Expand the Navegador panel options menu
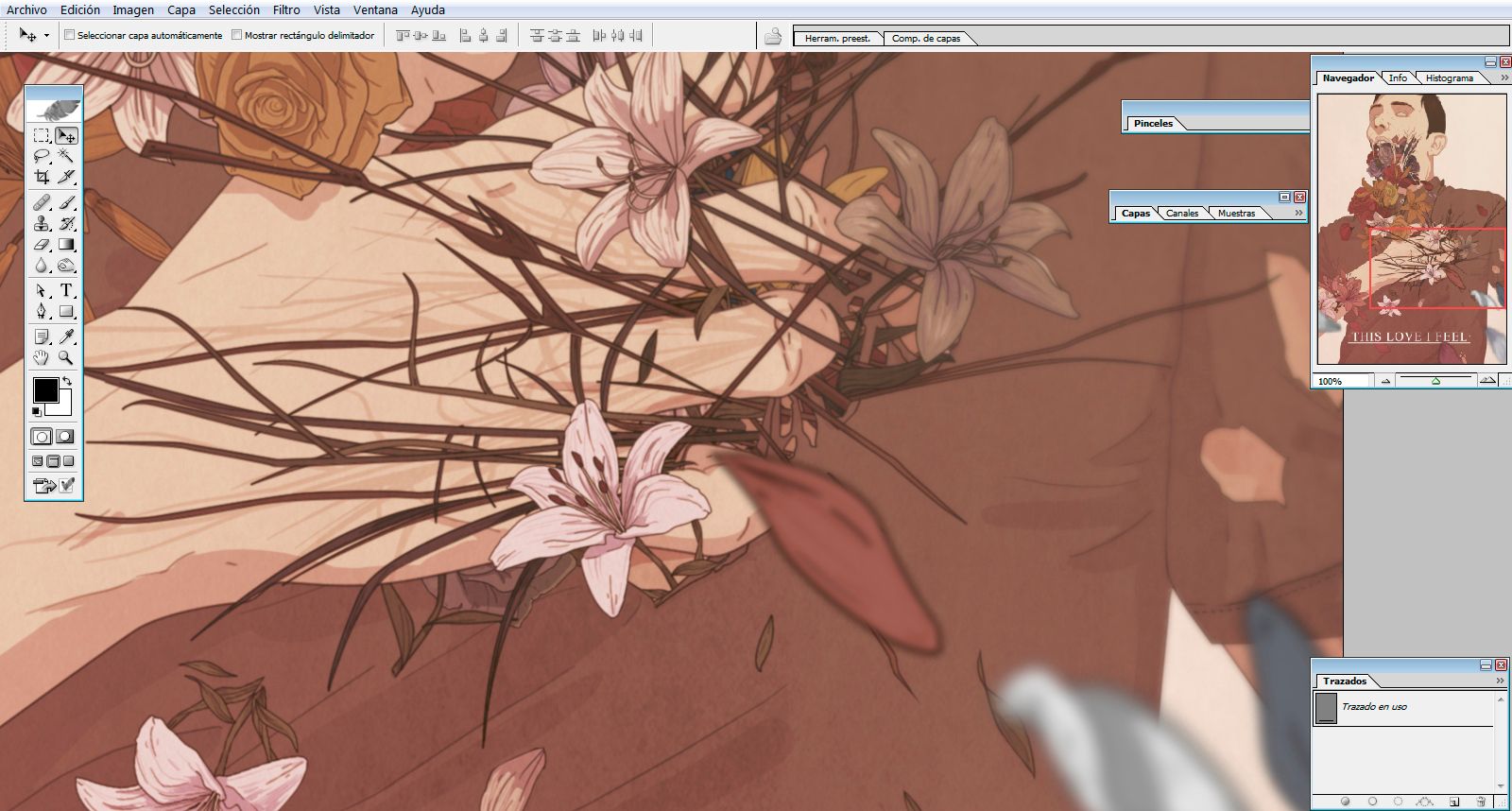The width and height of the screenshot is (1512, 811). click(x=1503, y=78)
